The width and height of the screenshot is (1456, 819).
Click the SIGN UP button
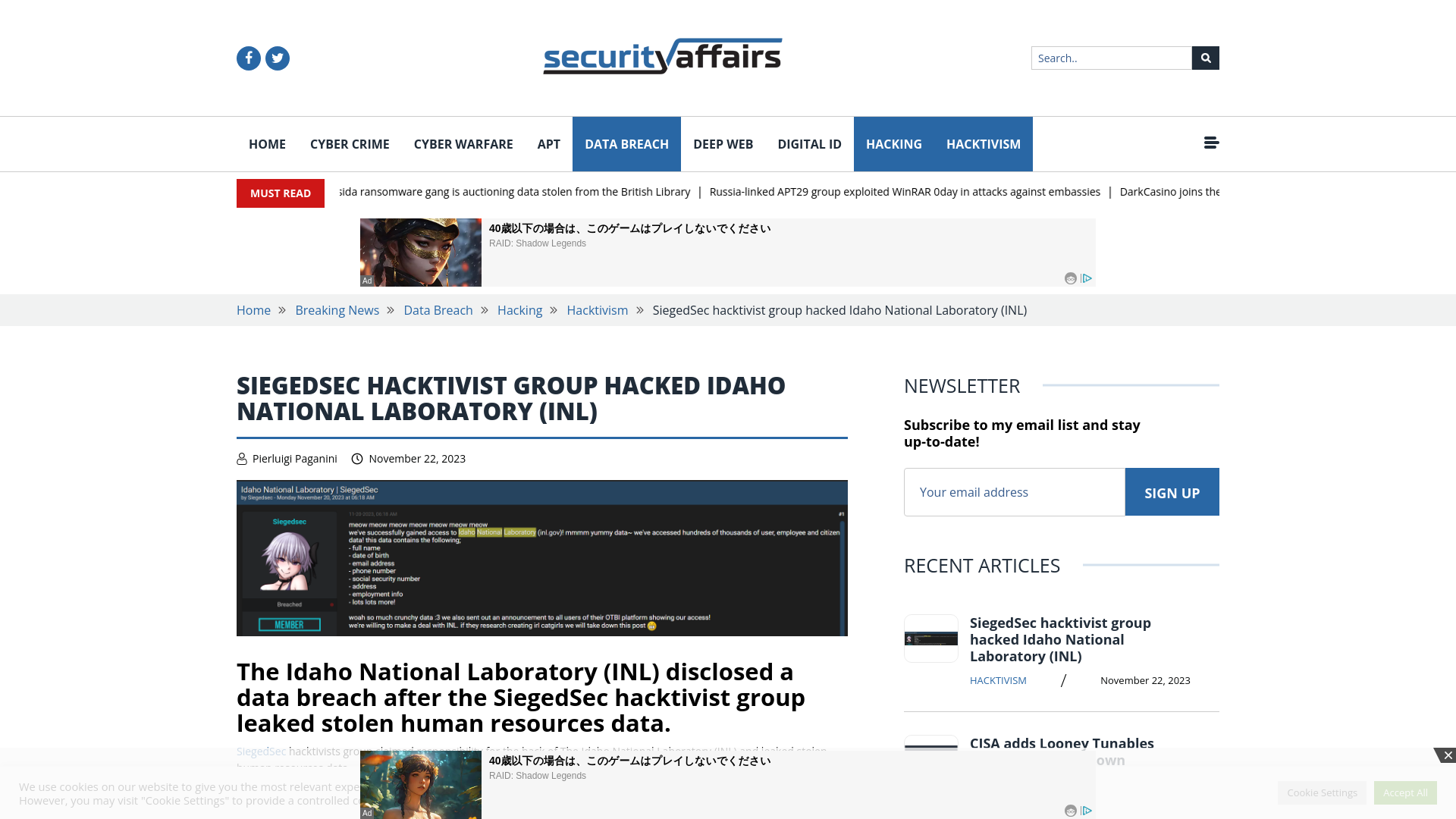tap(1172, 492)
